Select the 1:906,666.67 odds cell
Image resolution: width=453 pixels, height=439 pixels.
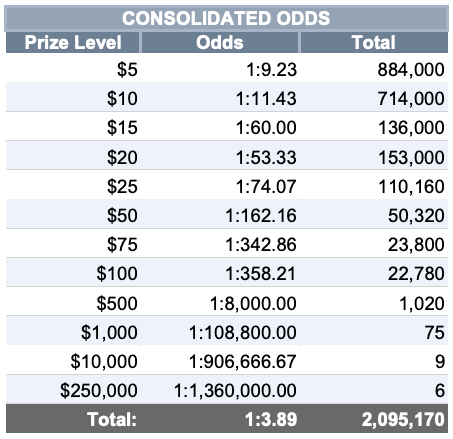tap(220, 361)
